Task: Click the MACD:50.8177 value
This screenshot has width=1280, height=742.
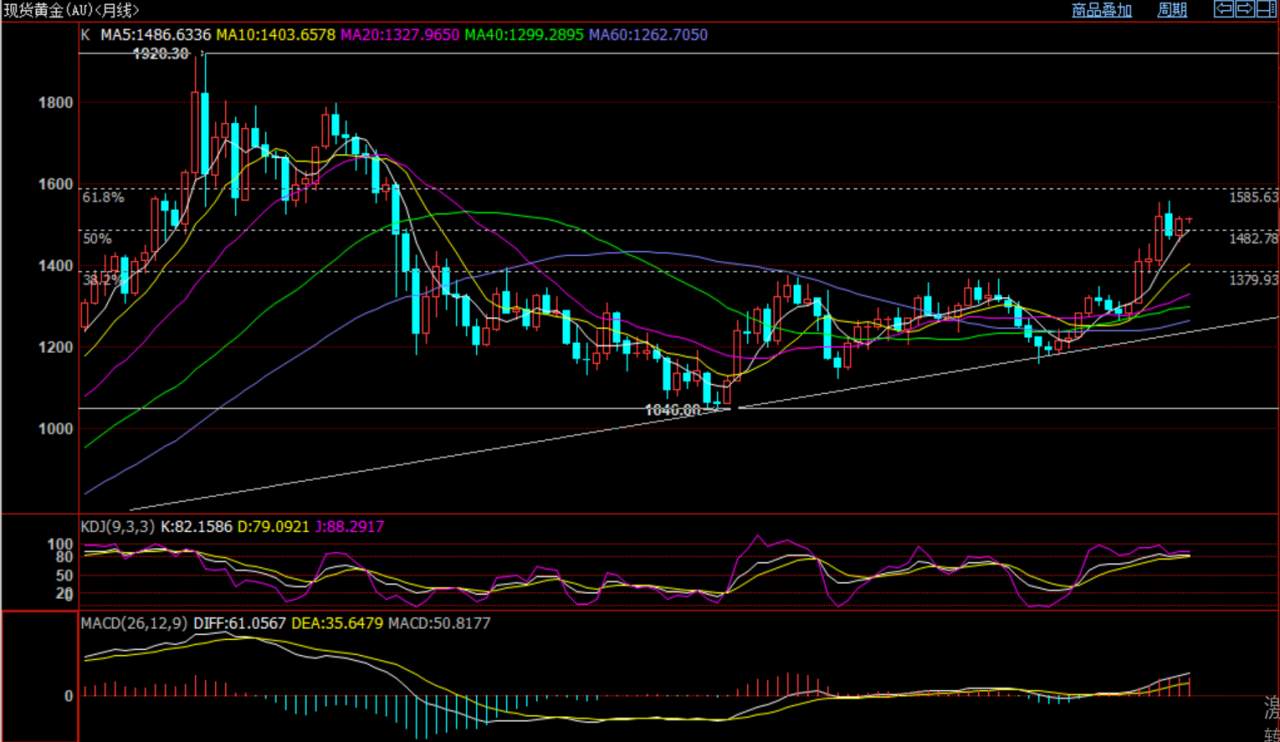Action: [440, 623]
